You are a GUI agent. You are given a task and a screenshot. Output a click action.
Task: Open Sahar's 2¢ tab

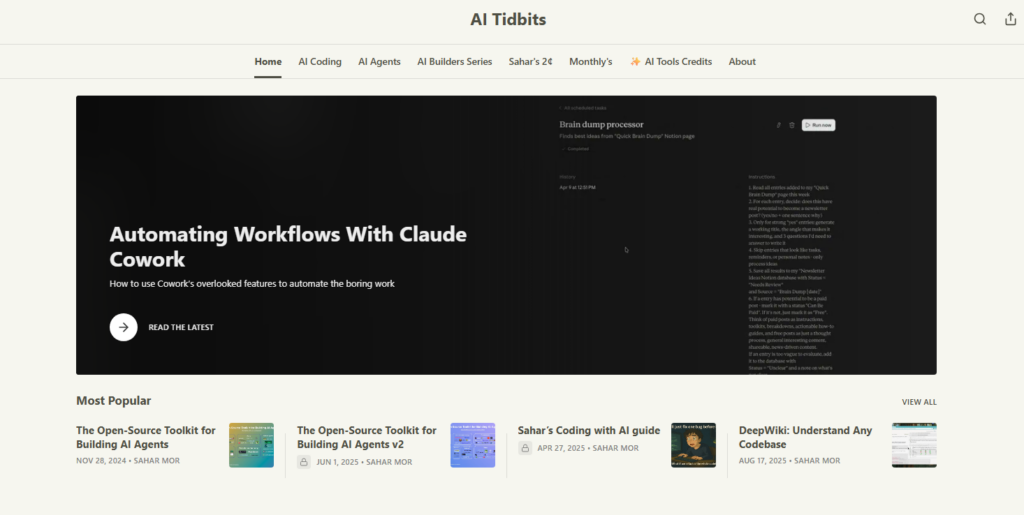pos(530,61)
